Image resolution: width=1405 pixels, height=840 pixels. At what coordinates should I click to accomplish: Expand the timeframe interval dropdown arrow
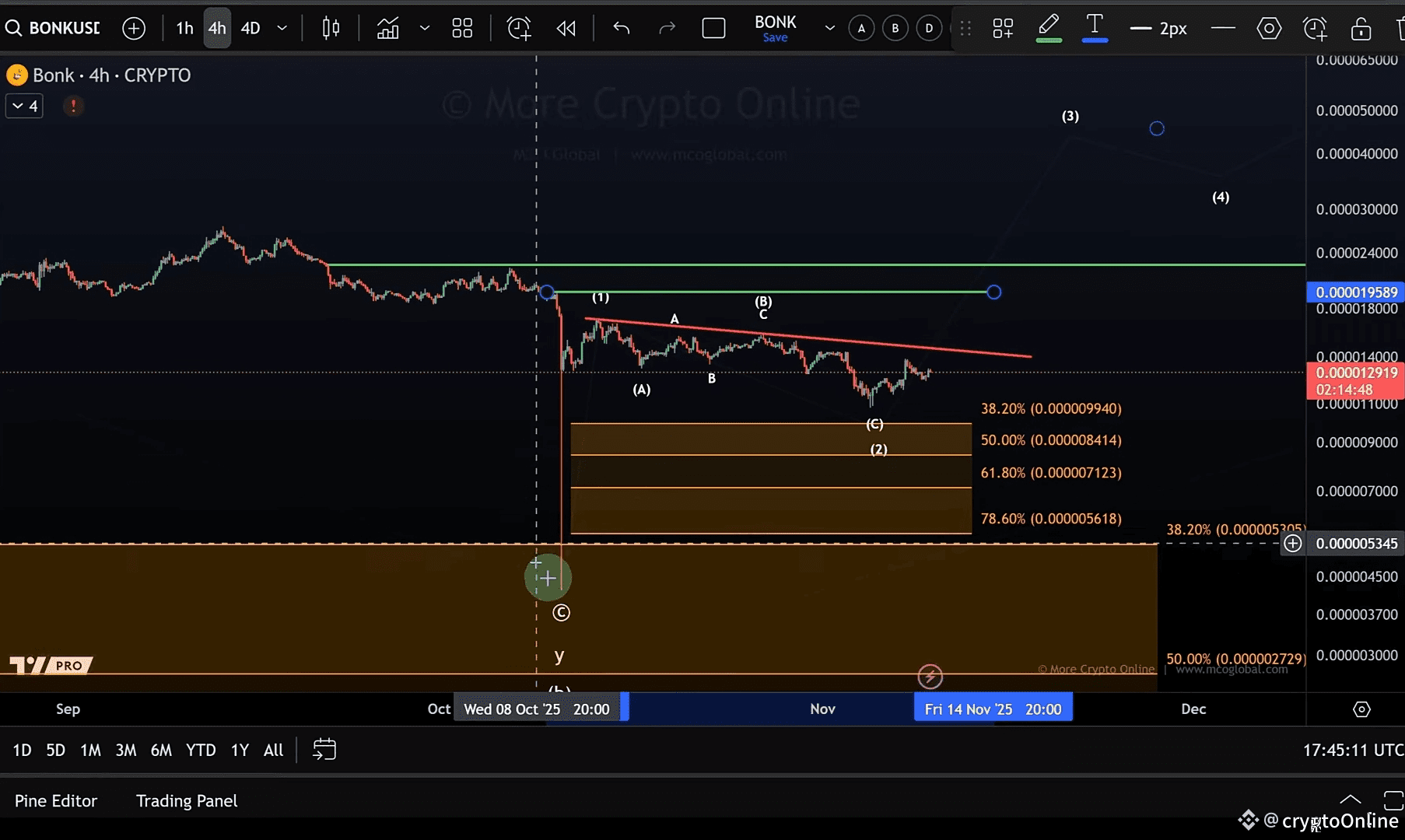[x=282, y=29]
